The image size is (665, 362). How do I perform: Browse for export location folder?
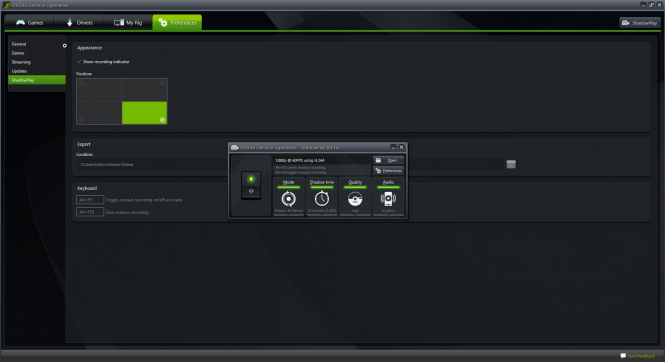point(511,164)
